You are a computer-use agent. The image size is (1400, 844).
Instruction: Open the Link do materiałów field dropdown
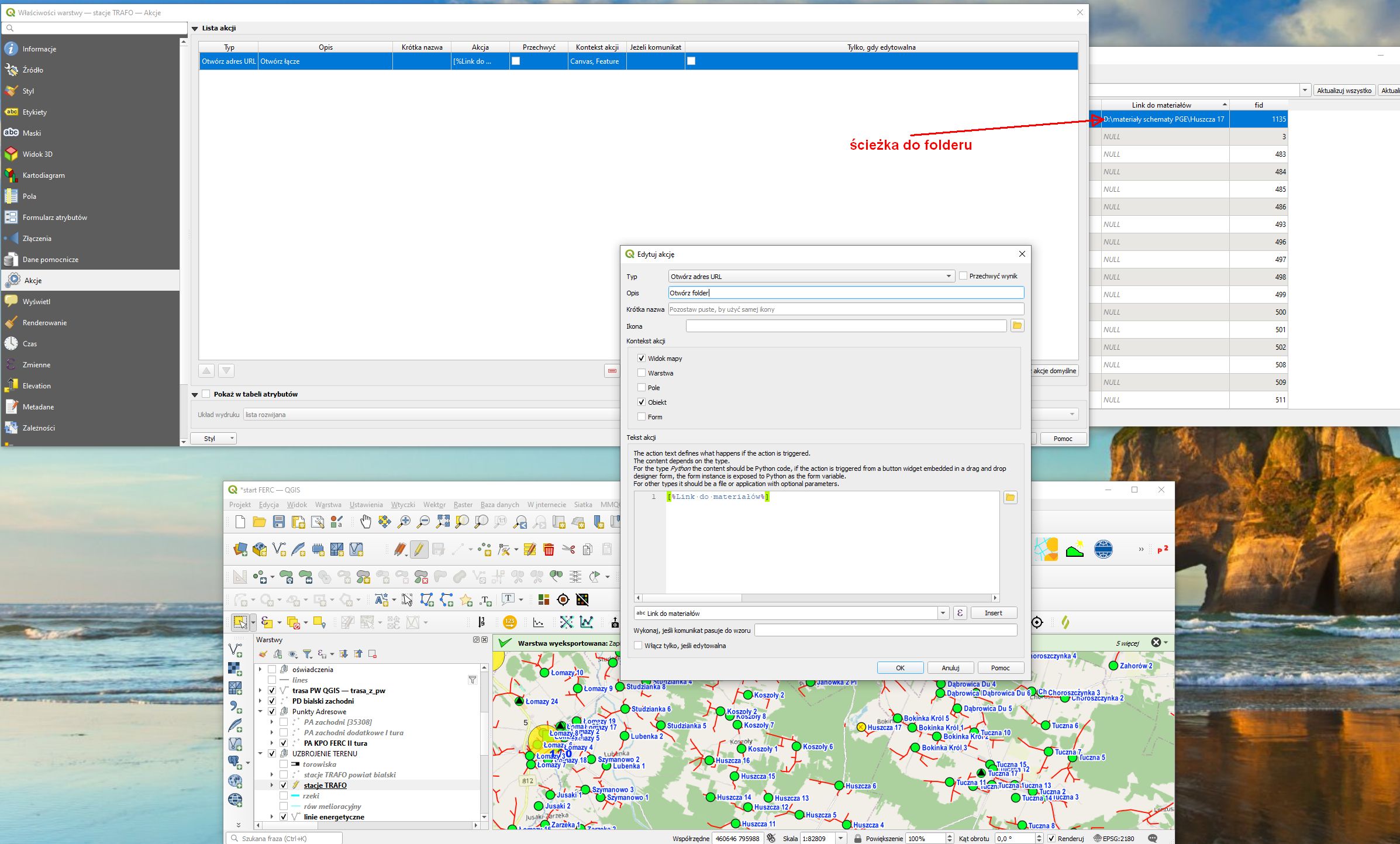[x=943, y=613]
